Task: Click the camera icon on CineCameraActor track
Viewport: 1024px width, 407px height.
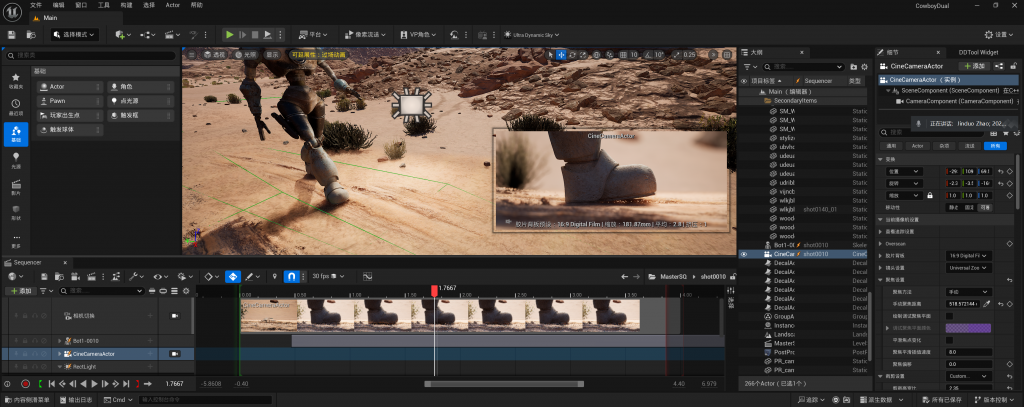Action: tap(174, 353)
